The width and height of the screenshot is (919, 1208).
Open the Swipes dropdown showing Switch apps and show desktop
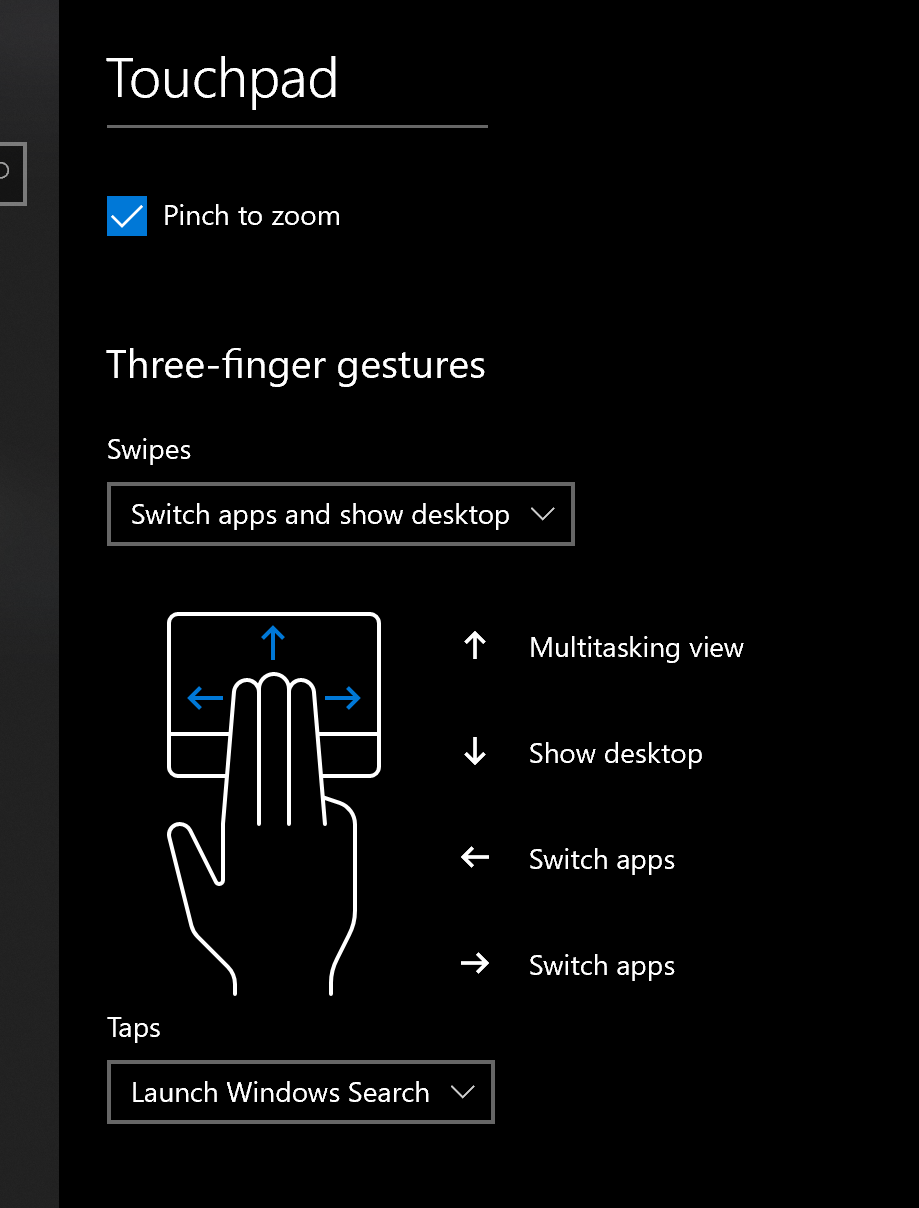click(x=340, y=514)
